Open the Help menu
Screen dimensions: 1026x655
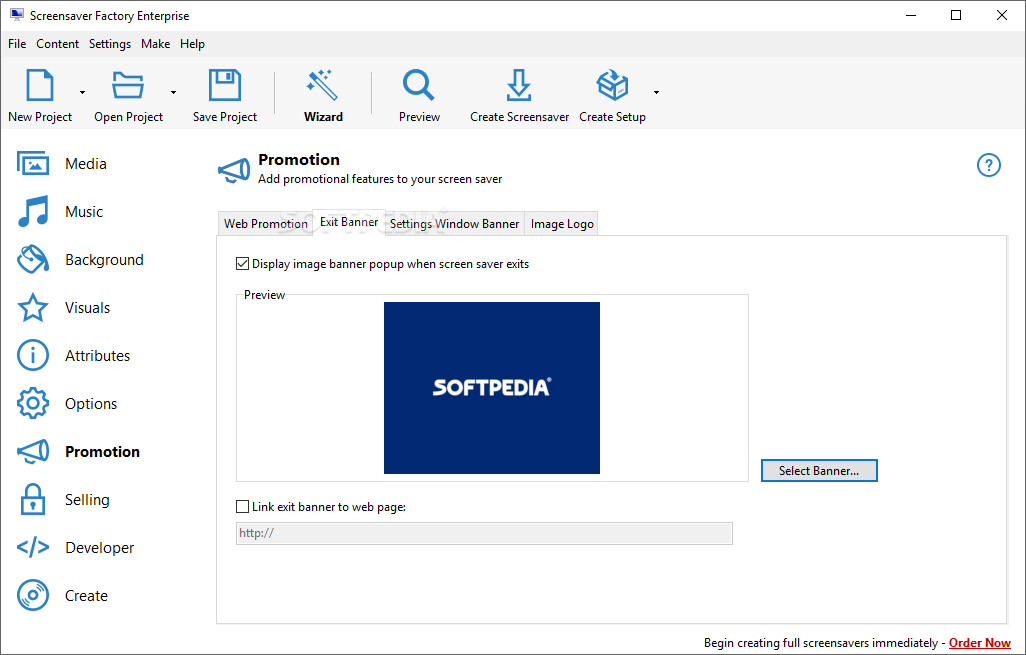point(192,44)
